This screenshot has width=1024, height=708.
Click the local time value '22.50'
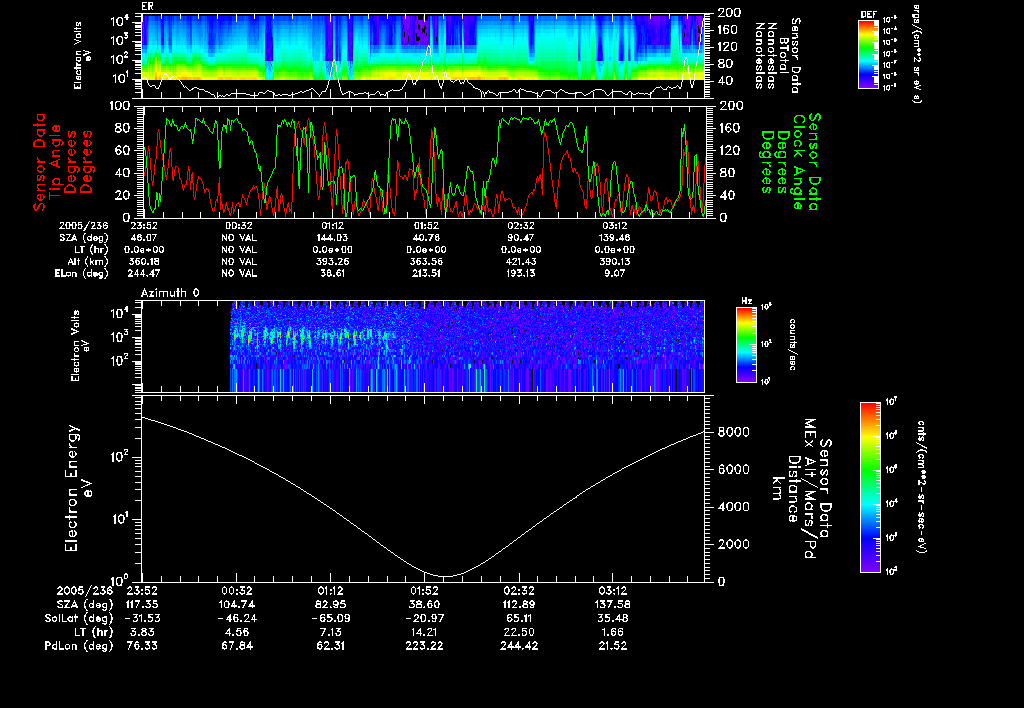[x=519, y=632]
